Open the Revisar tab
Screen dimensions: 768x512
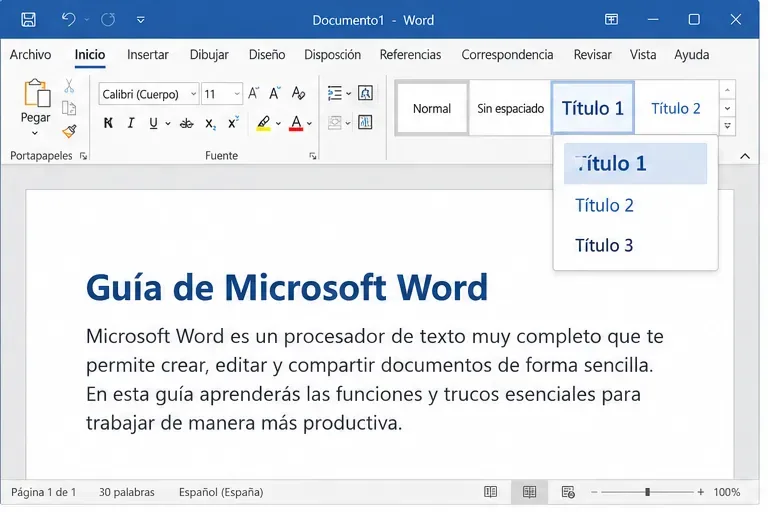point(593,54)
